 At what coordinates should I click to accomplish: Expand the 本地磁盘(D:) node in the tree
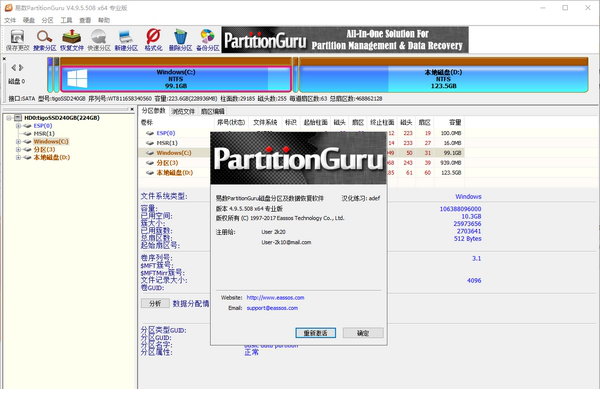tap(18, 157)
